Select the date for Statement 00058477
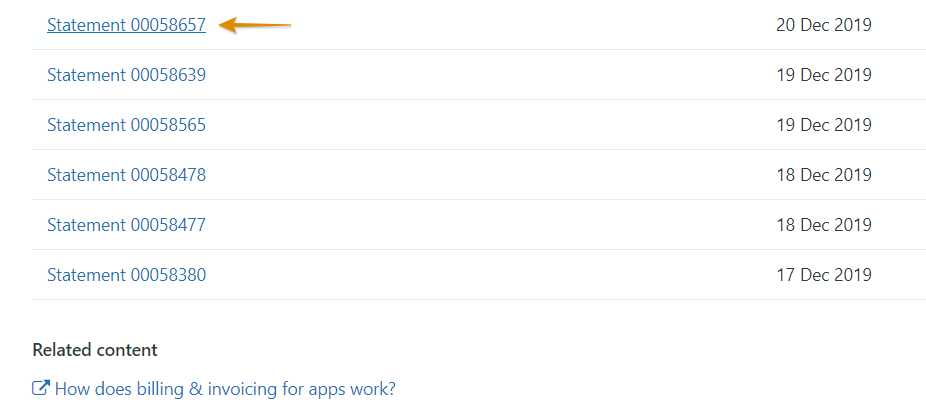The width and height of the screenshot is (926, 416). [824, 225]
